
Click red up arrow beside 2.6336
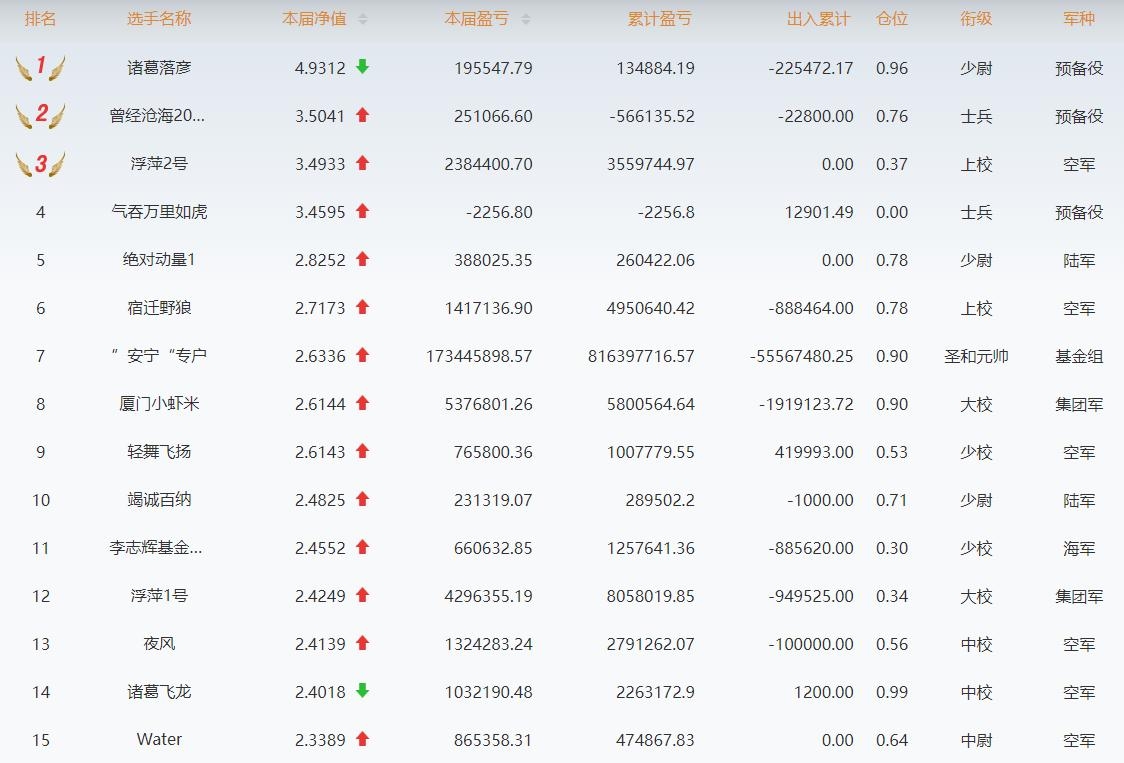pos(362,355)
